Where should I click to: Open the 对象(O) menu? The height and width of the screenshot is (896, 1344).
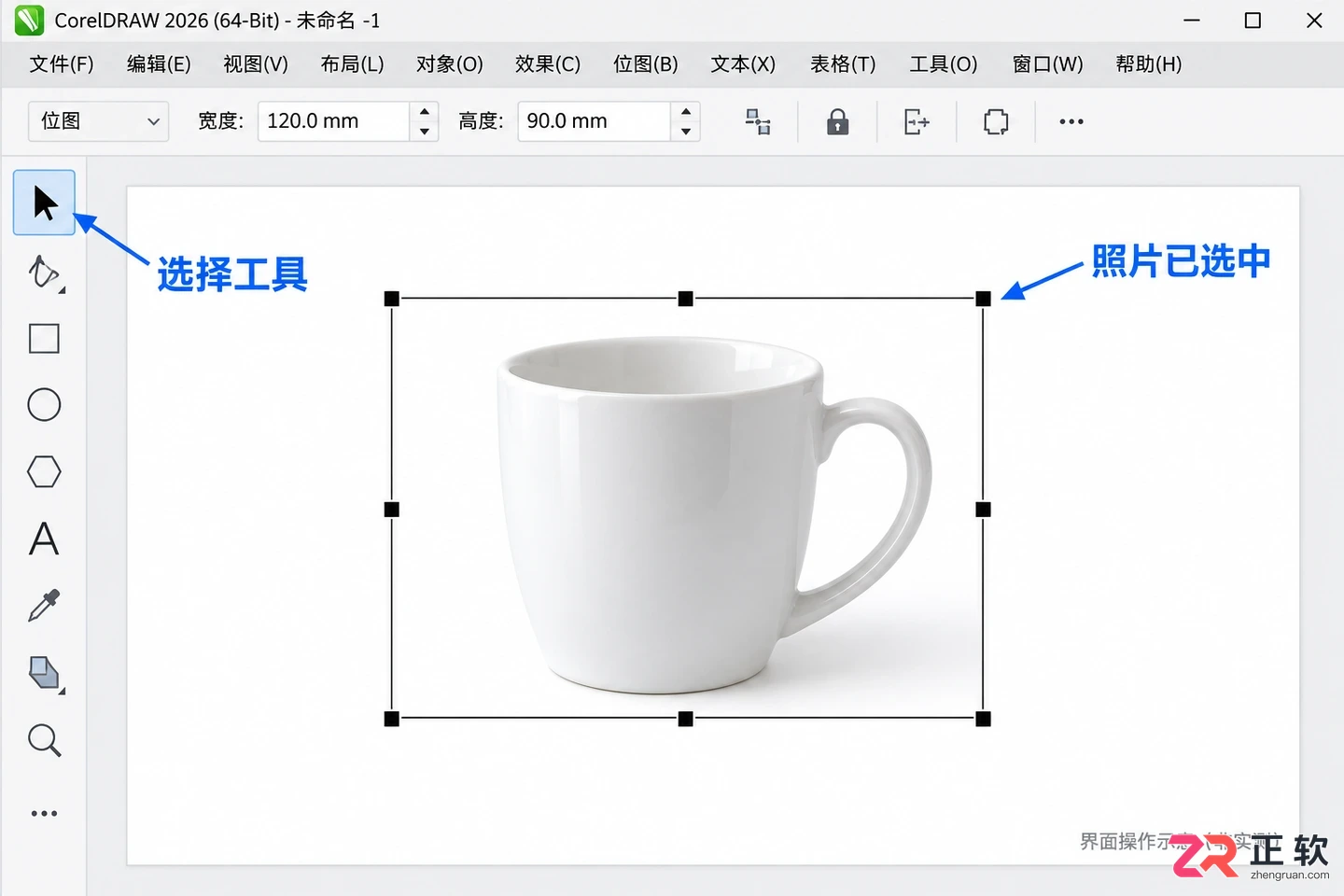(x=450, y=64)
